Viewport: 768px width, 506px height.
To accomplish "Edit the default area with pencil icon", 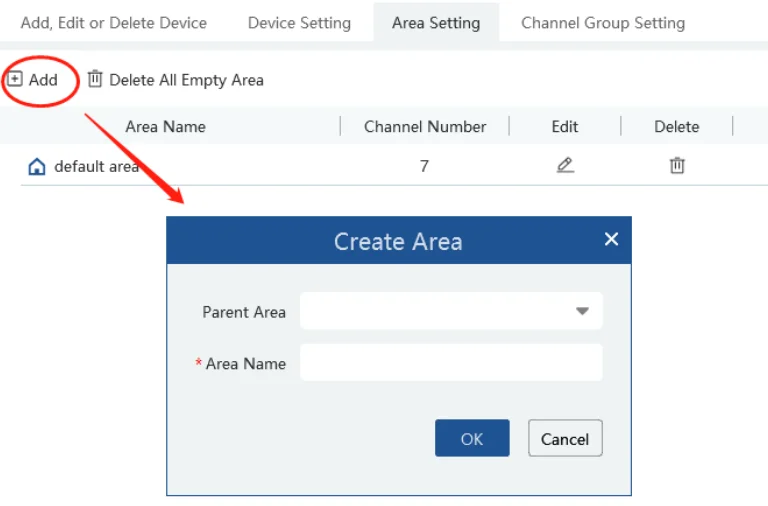I will [x=565, y=165].
